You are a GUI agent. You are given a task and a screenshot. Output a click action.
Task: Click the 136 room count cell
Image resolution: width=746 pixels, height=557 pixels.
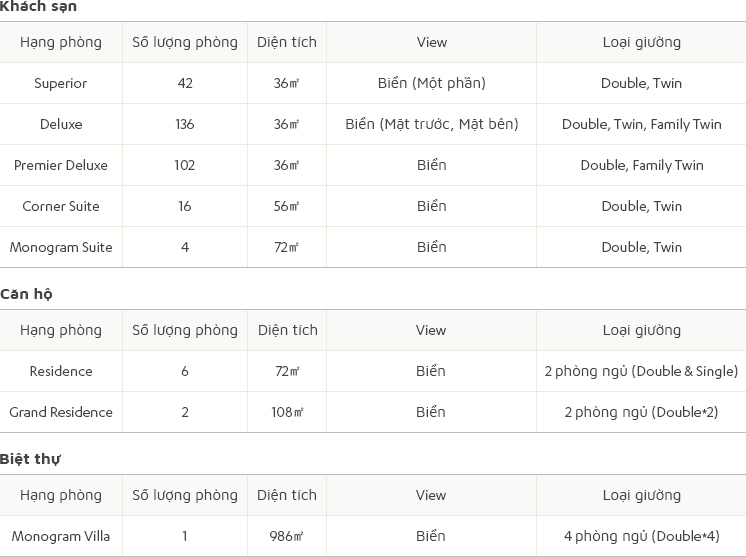tap(185, 124)
